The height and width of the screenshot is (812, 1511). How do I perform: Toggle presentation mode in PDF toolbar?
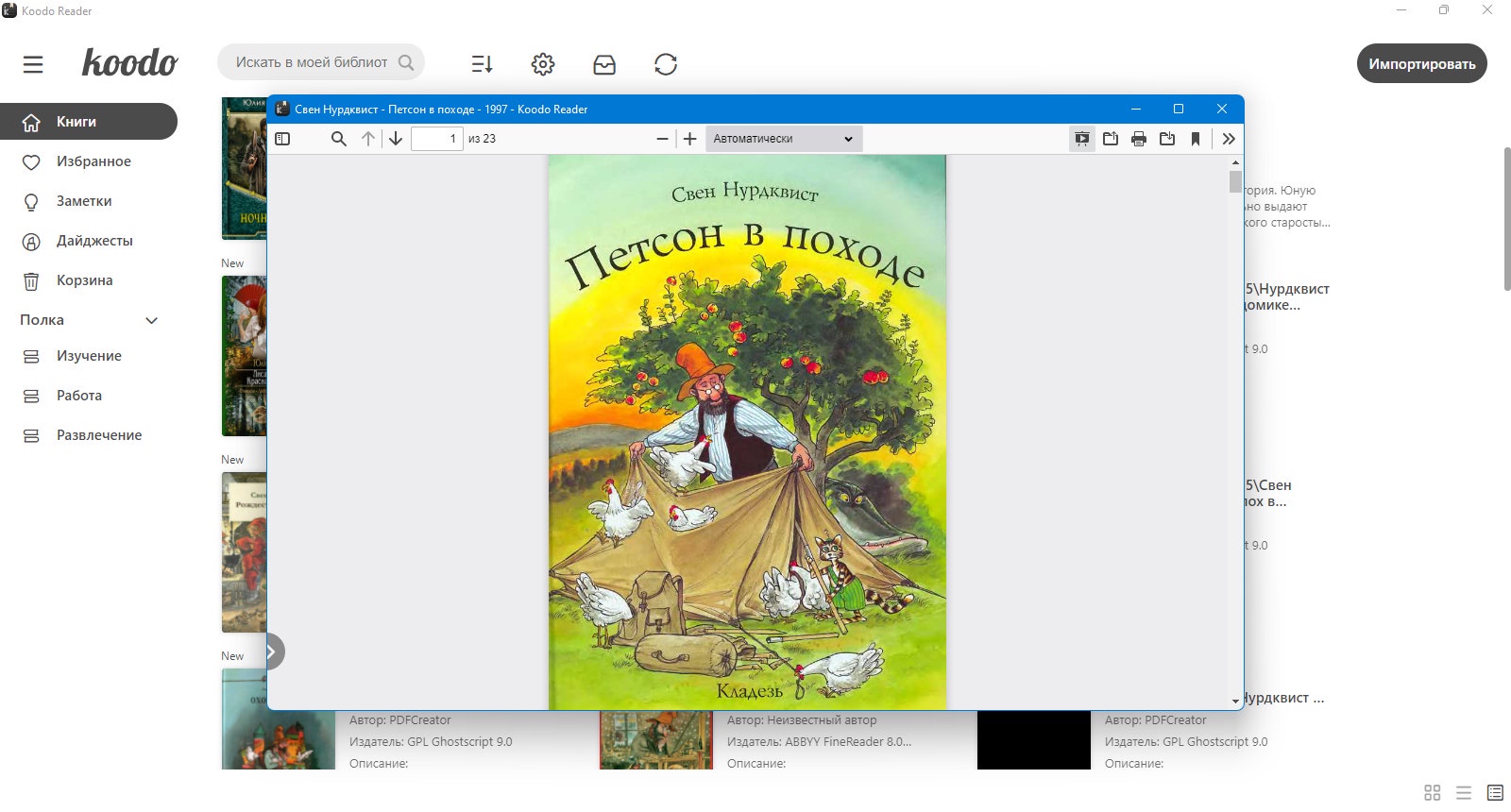click(1082, 139)
